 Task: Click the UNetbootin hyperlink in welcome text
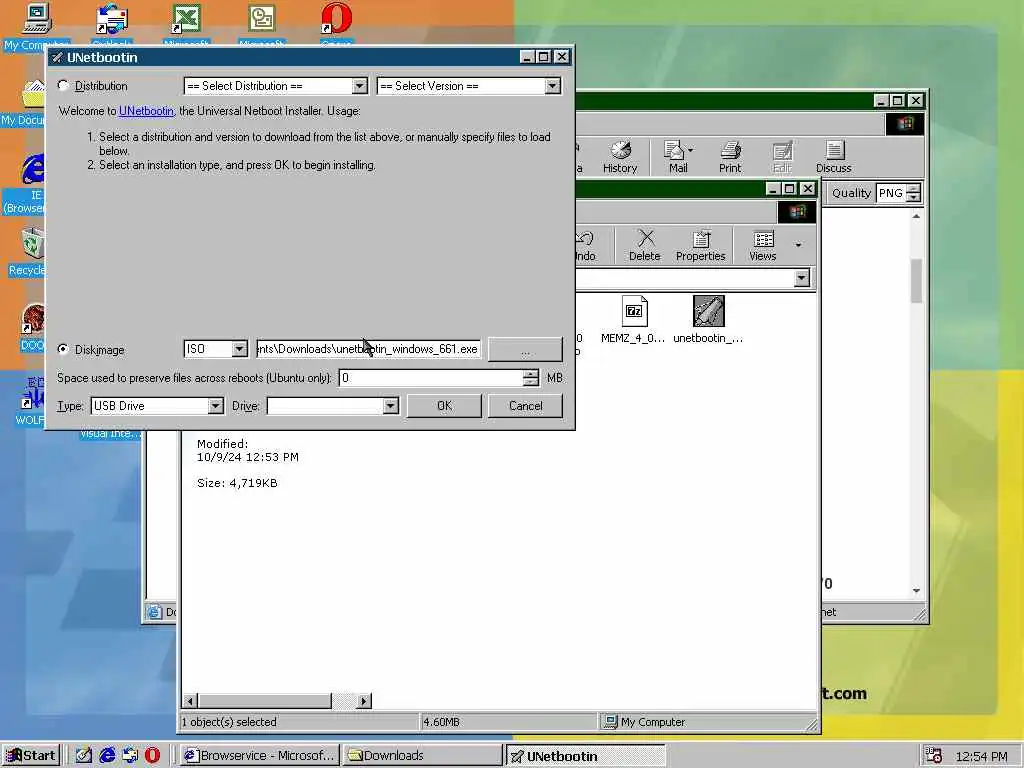[146, 111]
